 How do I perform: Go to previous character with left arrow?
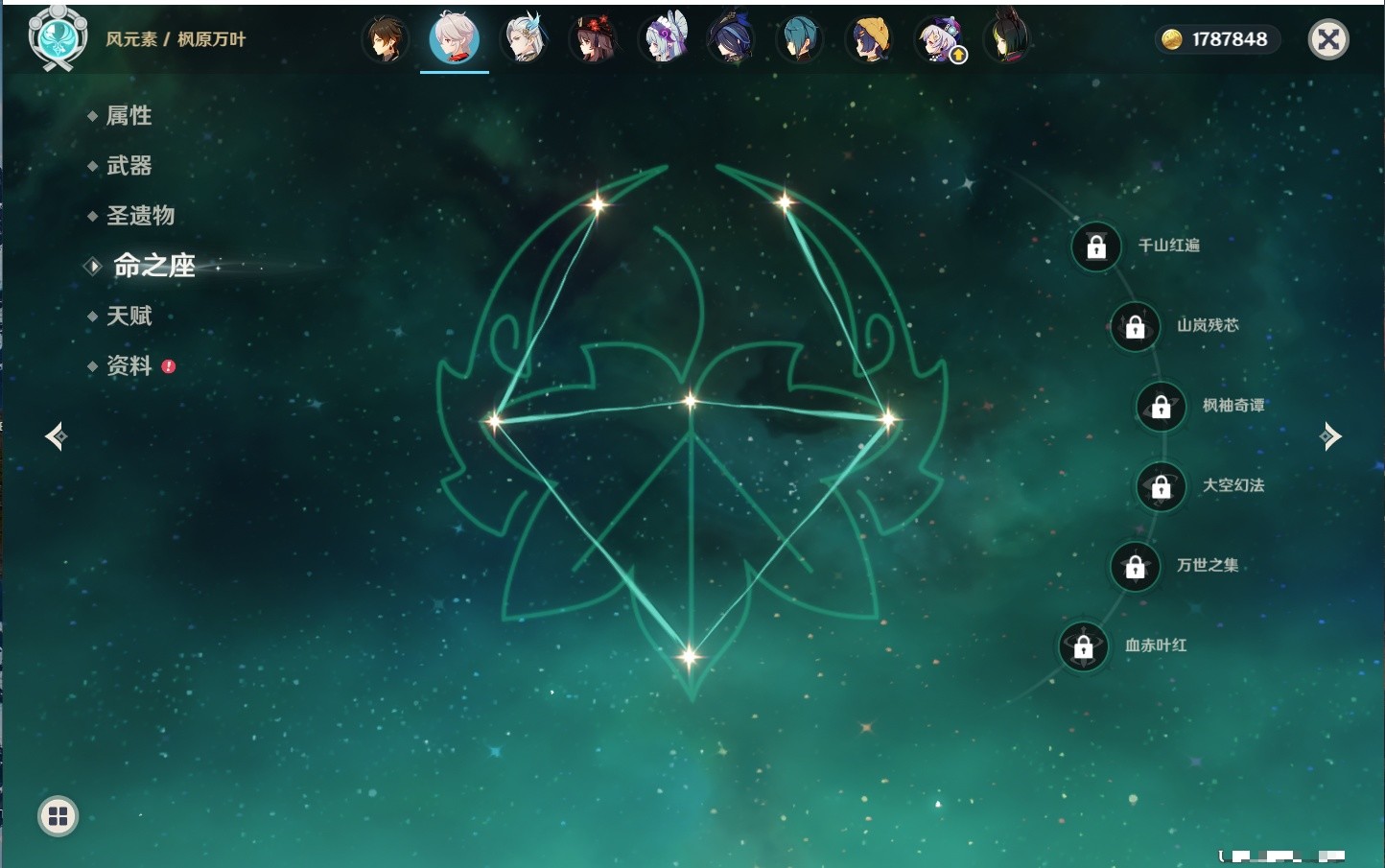[x=57, y=436]
